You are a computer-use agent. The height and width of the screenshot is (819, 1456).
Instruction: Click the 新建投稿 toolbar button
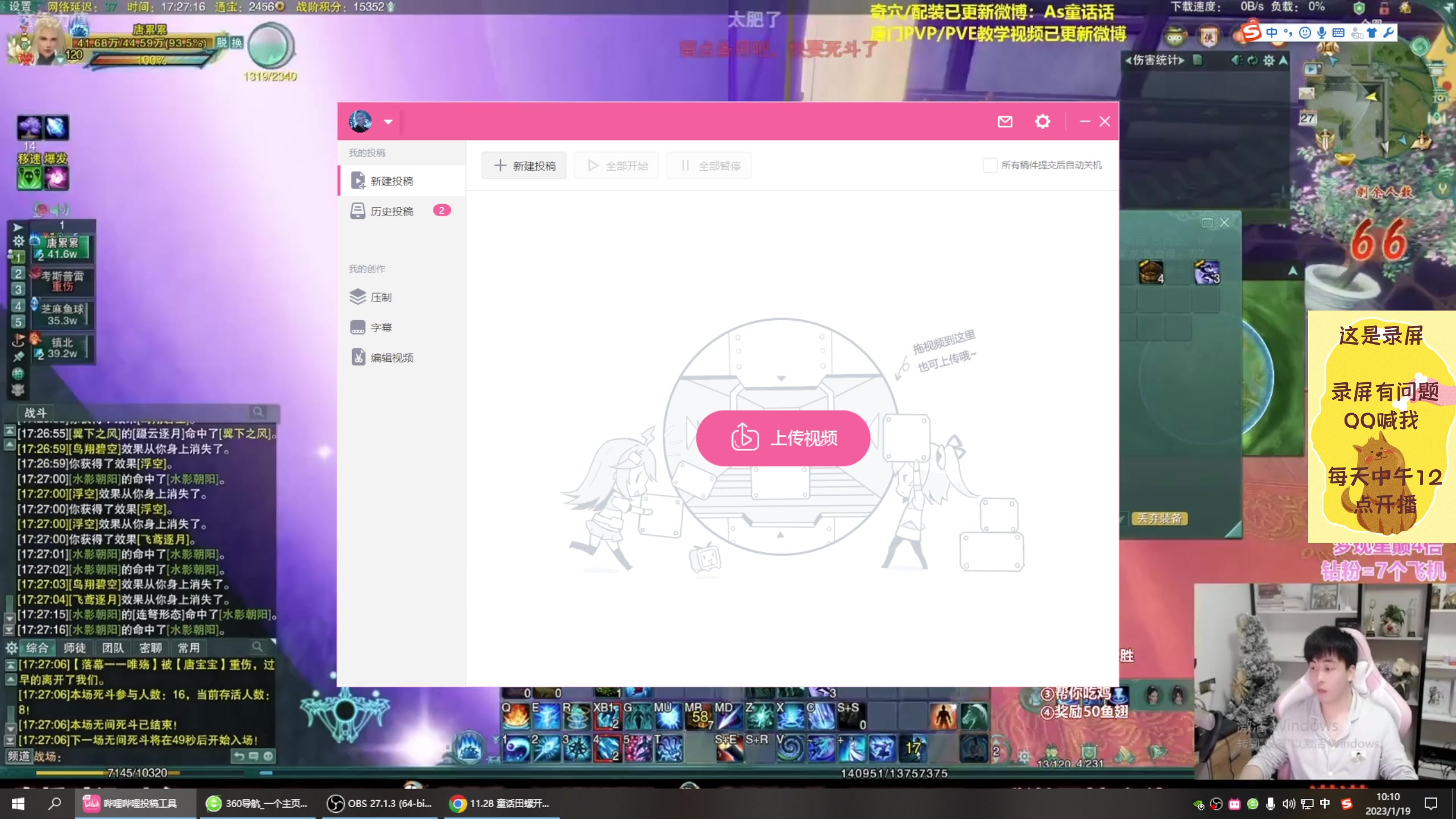[x=524, y=166]
